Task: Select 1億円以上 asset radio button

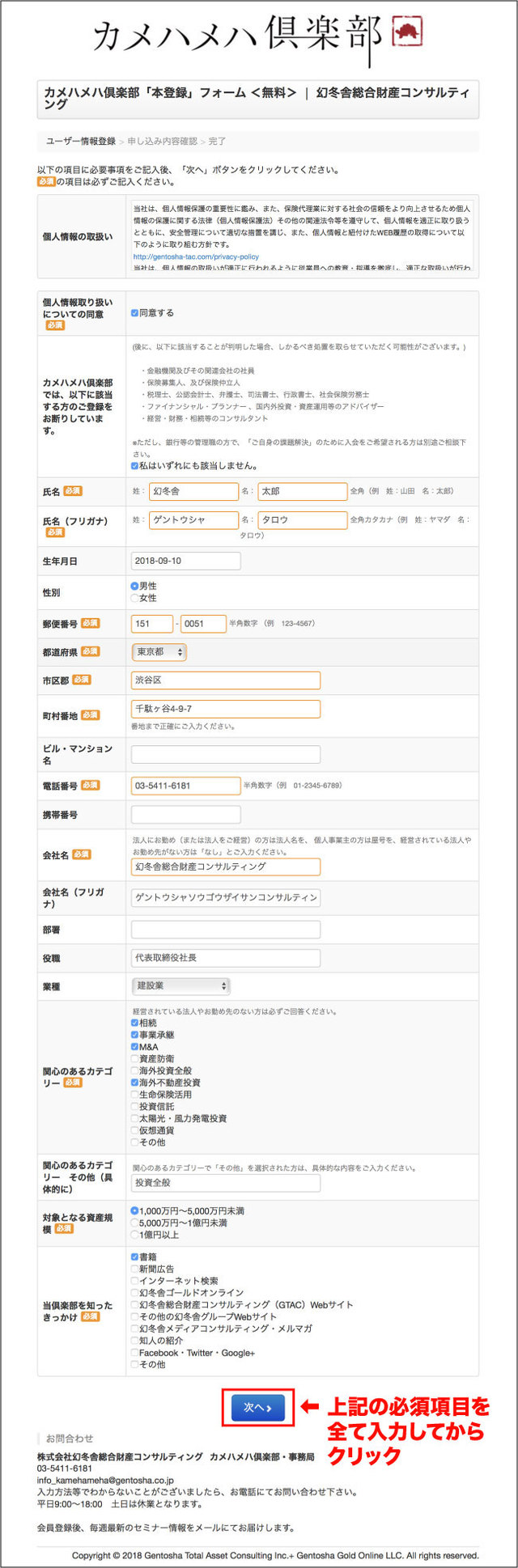Action: point(134,1235)
